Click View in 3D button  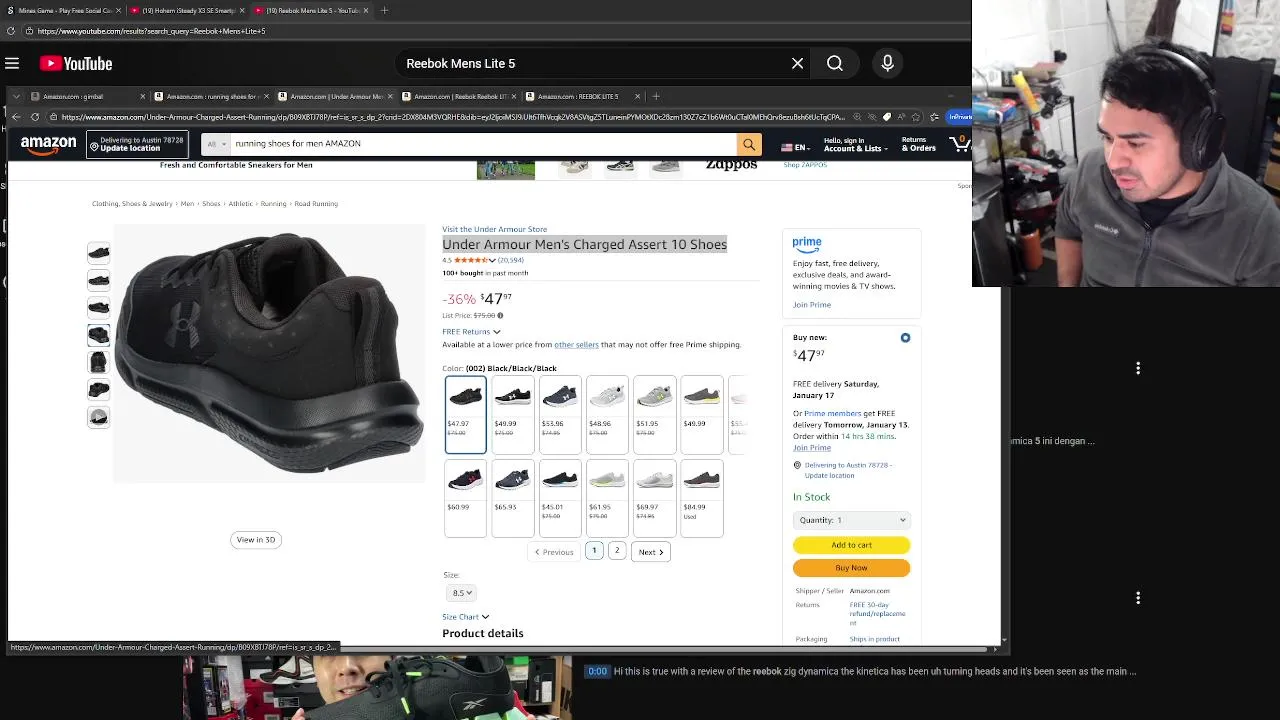256,540
